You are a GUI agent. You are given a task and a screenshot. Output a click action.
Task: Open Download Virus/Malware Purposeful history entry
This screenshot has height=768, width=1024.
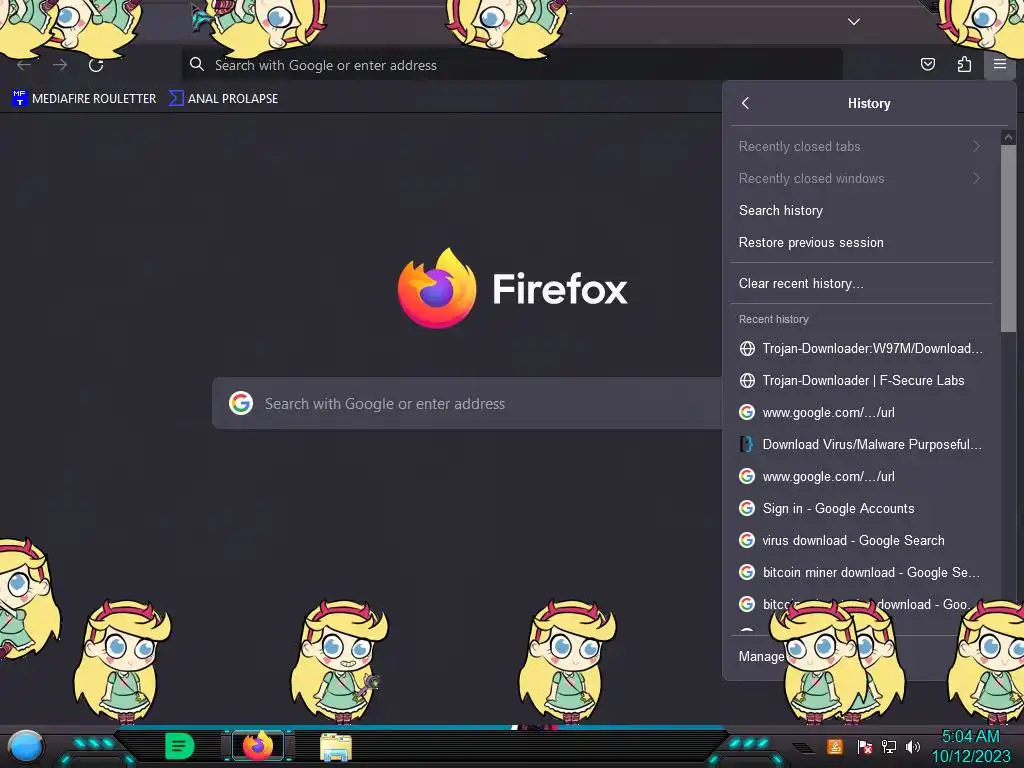click(861, 444)
